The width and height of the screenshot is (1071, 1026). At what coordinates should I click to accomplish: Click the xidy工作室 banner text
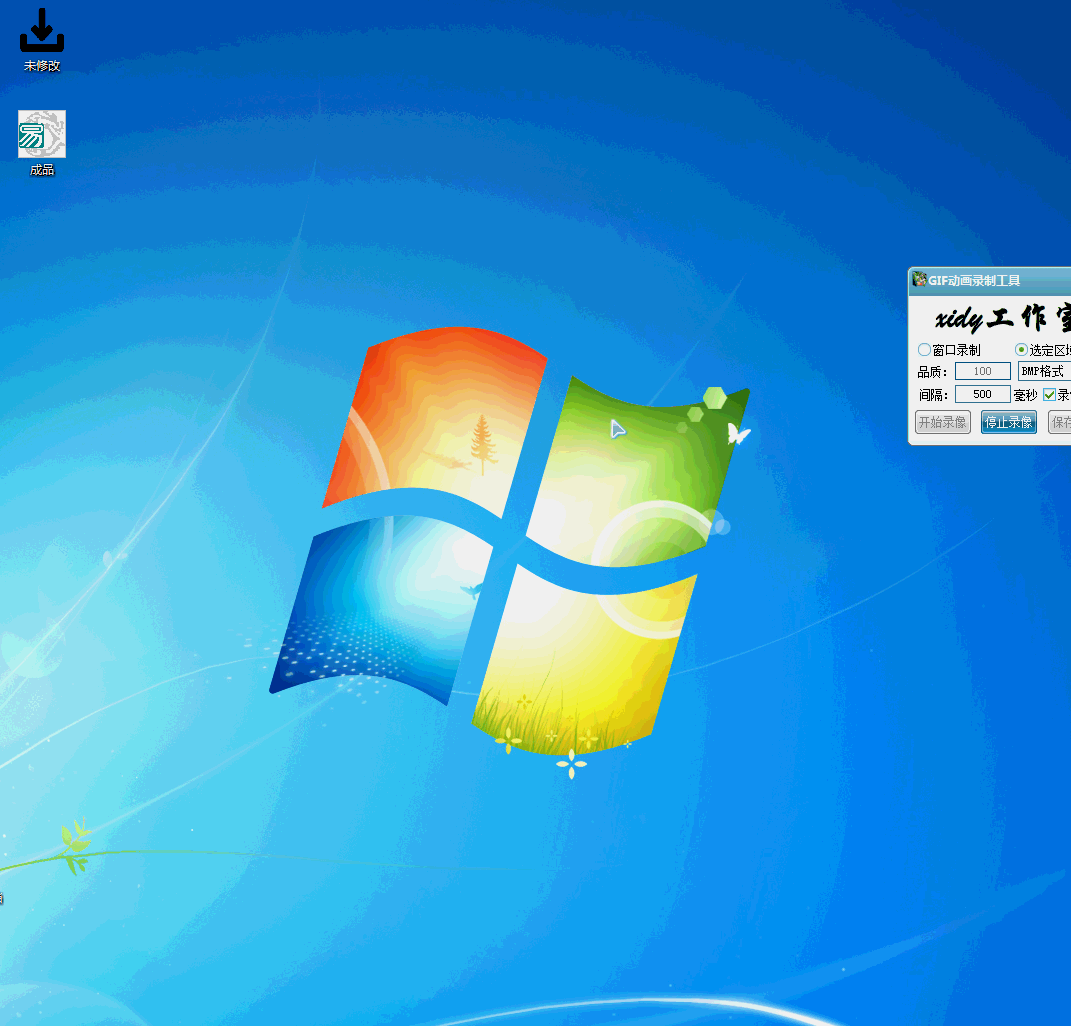(x=1003, y=318)
